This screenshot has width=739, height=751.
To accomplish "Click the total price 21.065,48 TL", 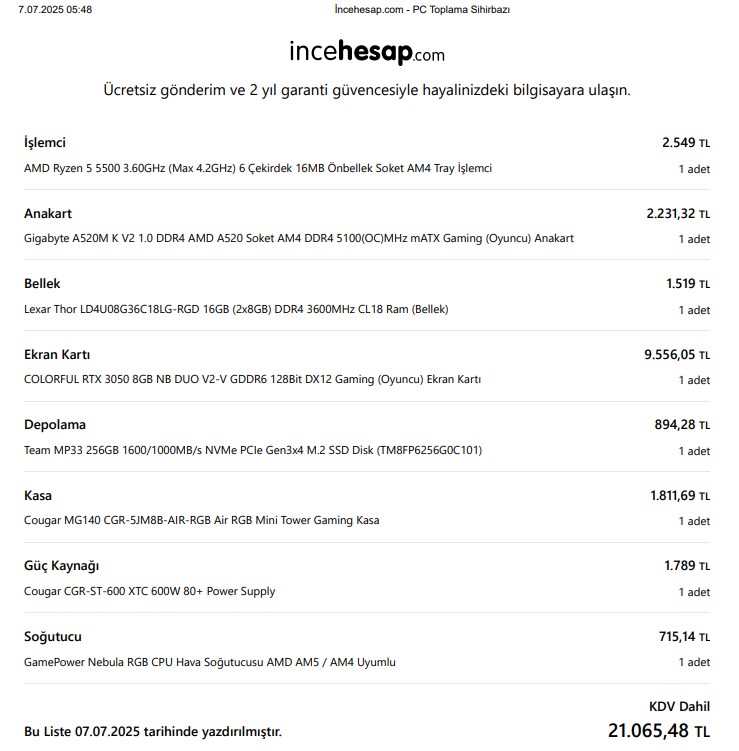I will coord(659,731).
